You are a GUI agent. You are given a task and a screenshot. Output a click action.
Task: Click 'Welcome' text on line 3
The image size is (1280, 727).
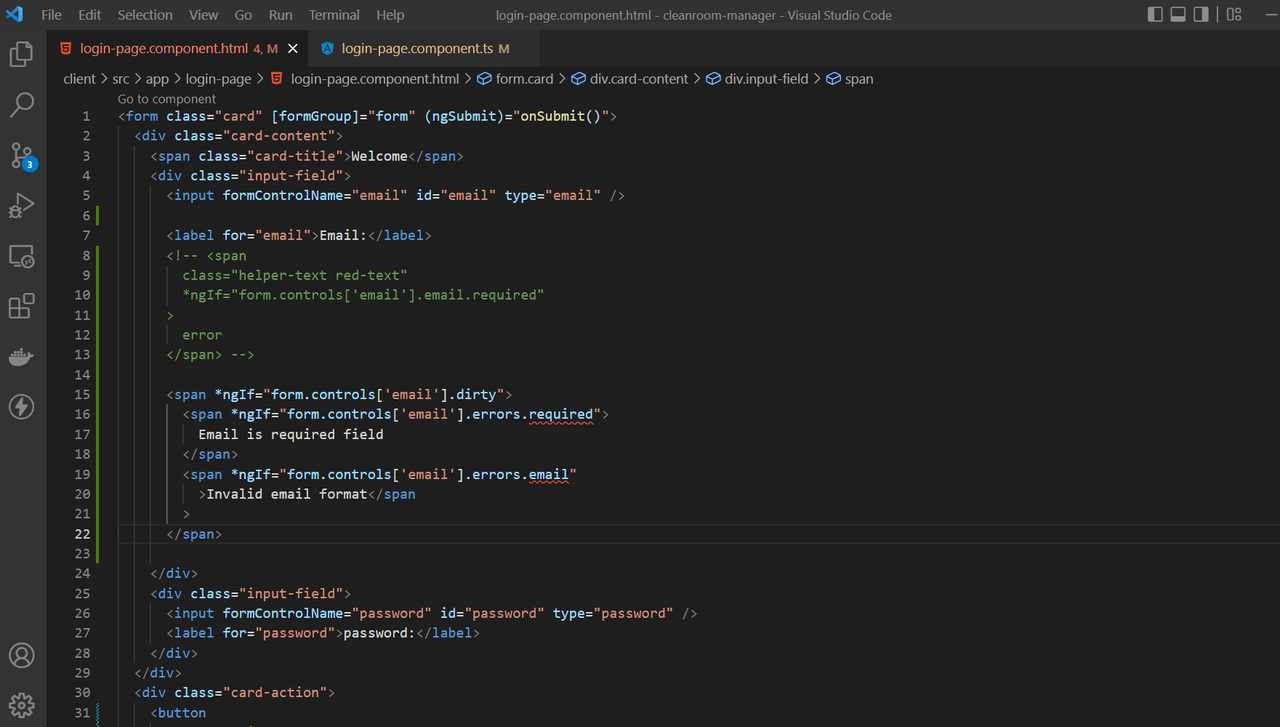click(379, 156)
